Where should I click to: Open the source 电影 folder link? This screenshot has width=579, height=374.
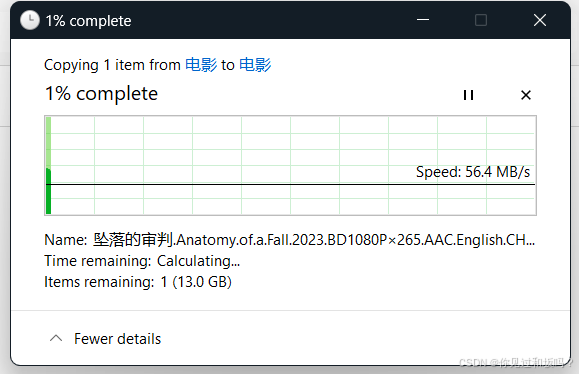(x=201, y=65)
